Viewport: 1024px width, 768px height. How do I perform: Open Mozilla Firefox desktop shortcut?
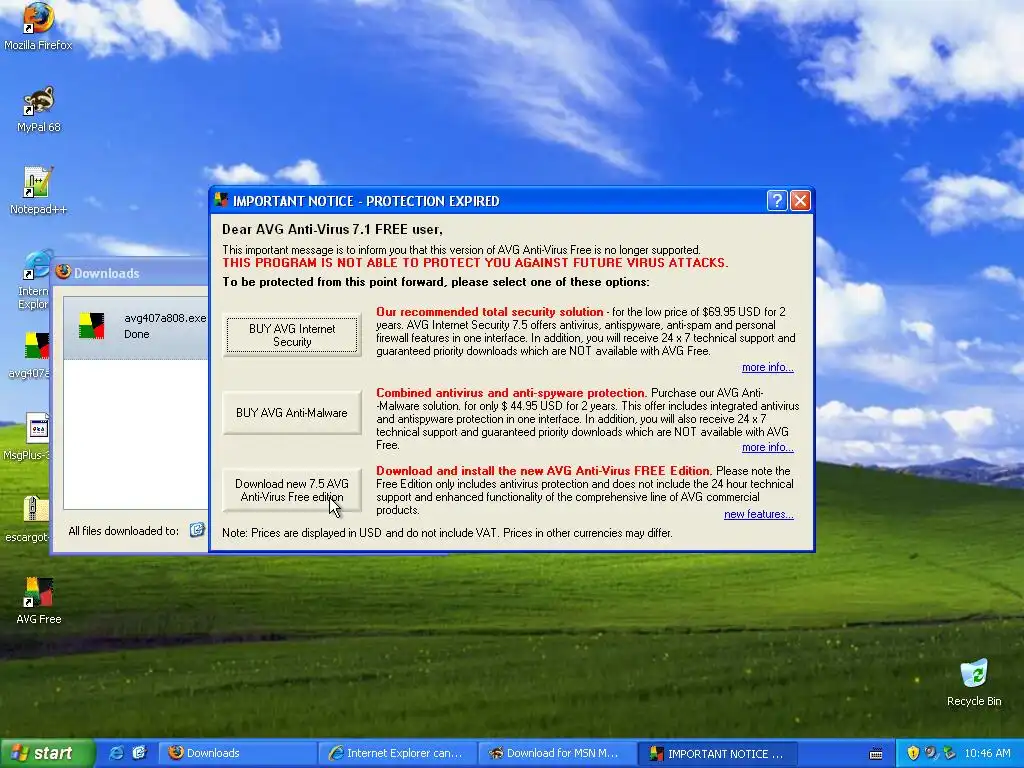[x=38, y=26]
